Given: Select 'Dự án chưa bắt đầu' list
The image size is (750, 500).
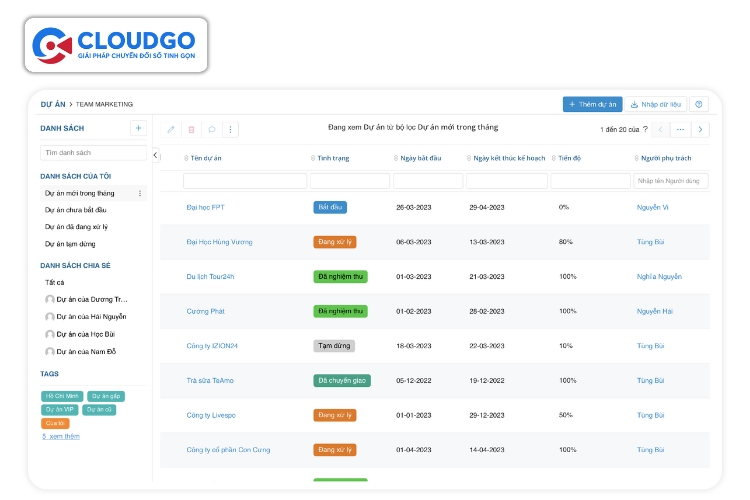Looking at the screenshot, I should click(75, 210).
